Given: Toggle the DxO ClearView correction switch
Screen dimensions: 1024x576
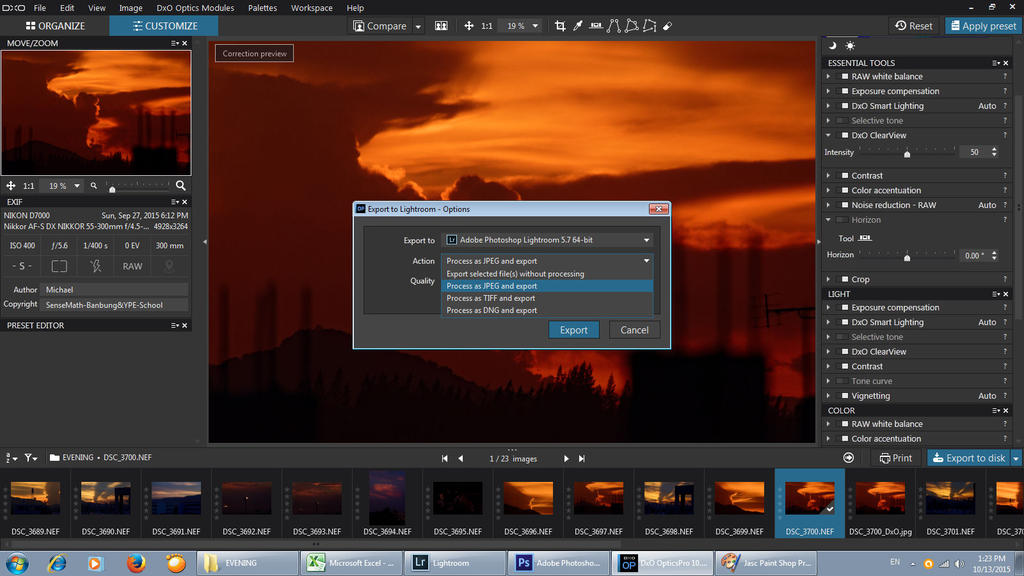Looking at the screenshot, I should 844,135.
